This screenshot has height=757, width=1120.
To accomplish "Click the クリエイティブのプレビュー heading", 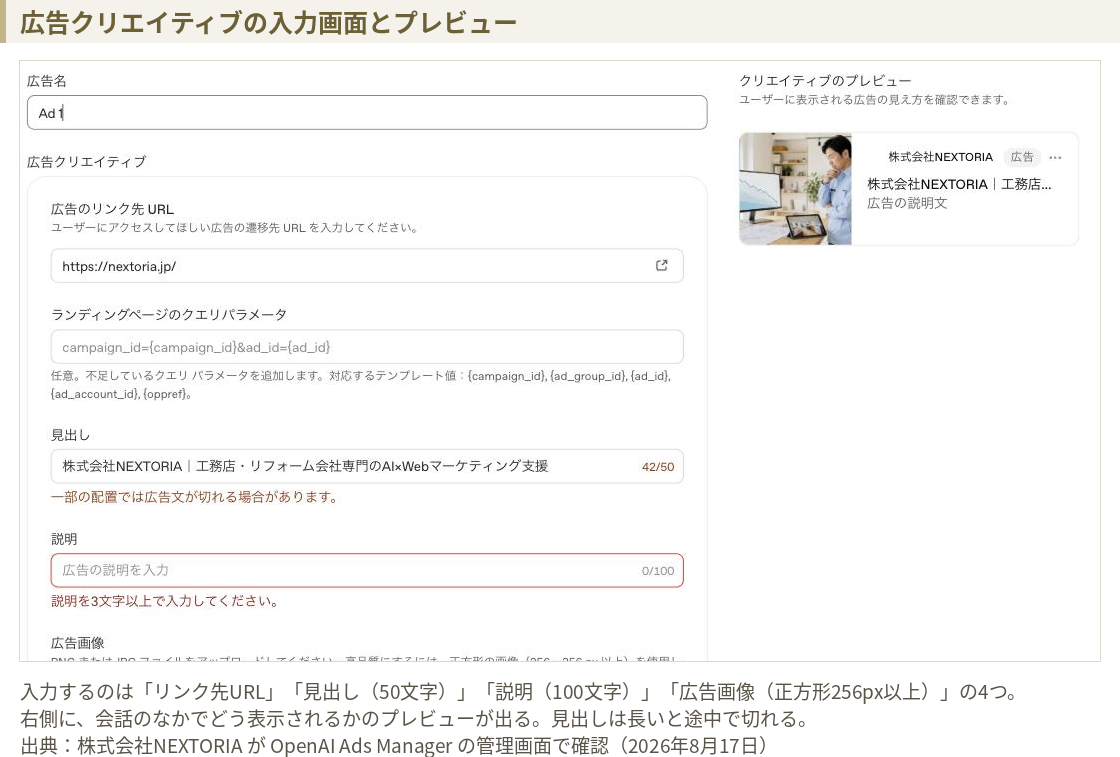I will (x=825, y=81).
